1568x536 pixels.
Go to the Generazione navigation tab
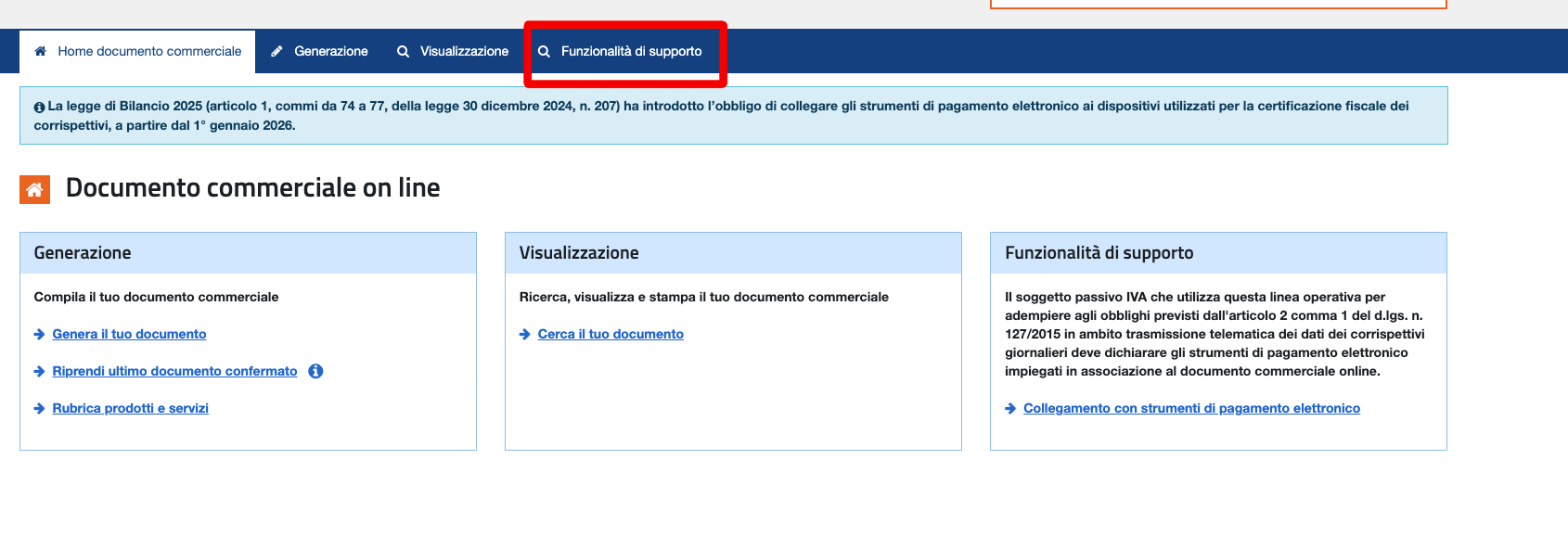(330, 52)
